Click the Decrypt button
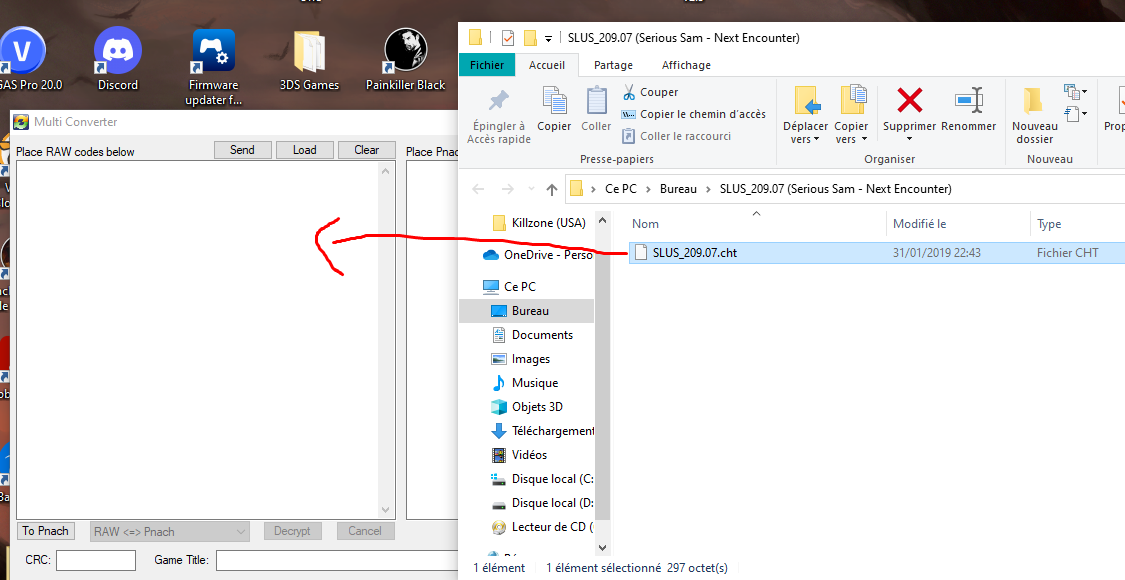This screenshot has height=580, width=1125. (292, 531)
